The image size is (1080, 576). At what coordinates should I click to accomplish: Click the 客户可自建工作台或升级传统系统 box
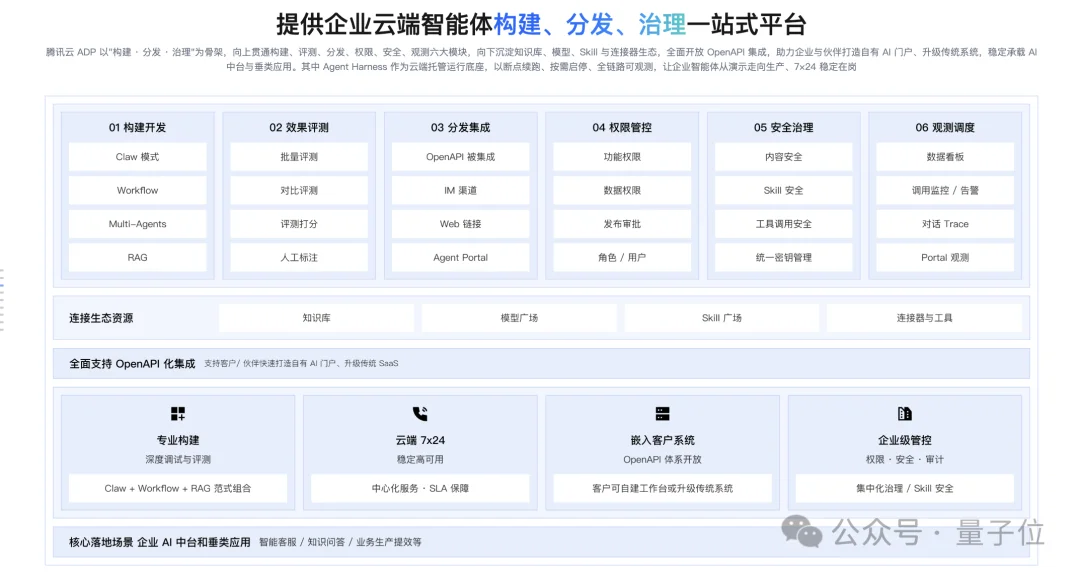pyautogui.click(x=663, y=488)
